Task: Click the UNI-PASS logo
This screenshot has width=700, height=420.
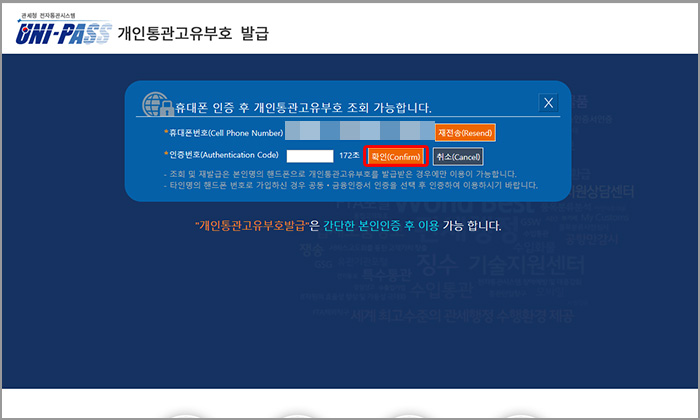Action: click(64, 32)
